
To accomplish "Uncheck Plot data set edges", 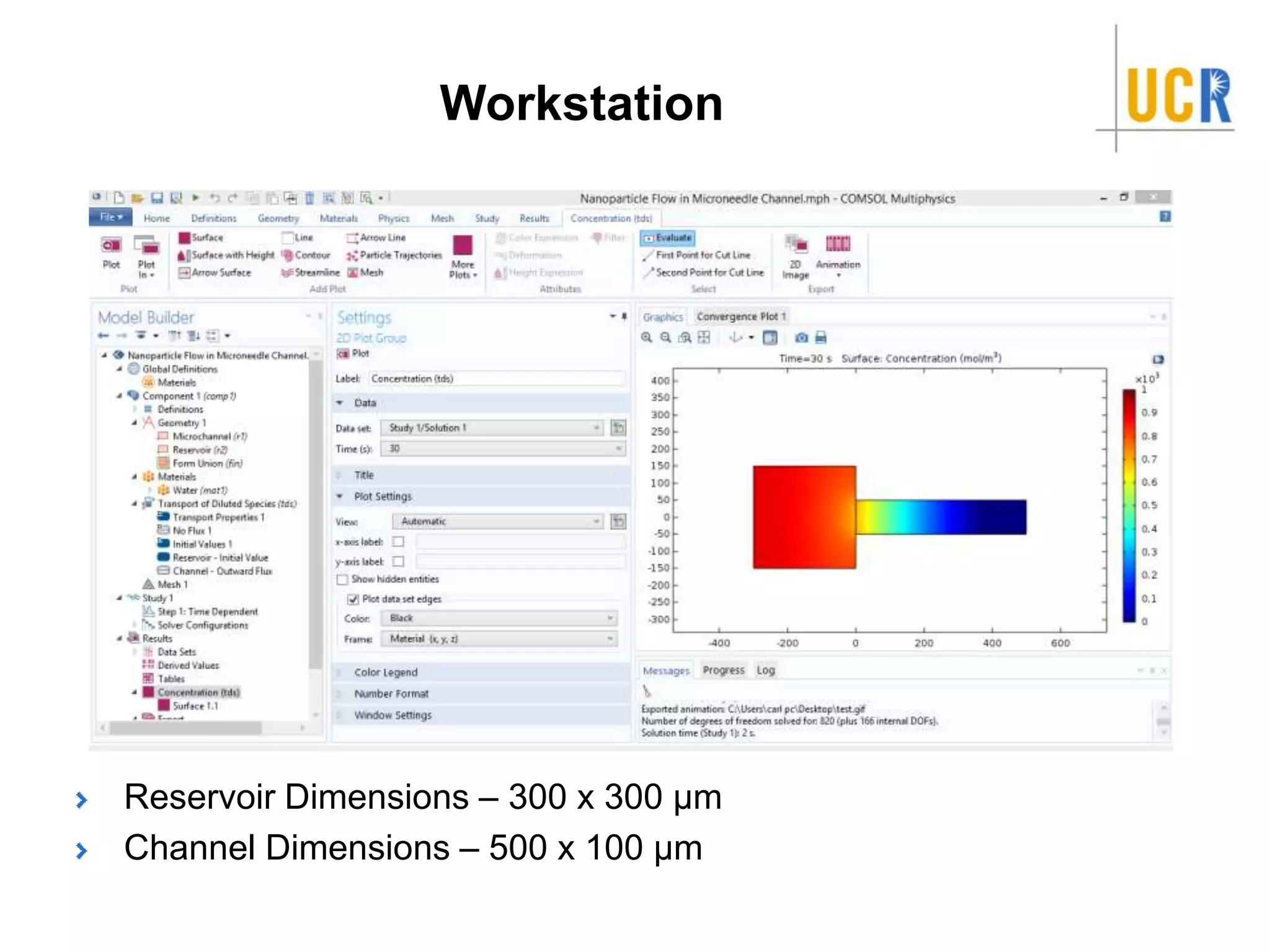I will tap(353, 599).
